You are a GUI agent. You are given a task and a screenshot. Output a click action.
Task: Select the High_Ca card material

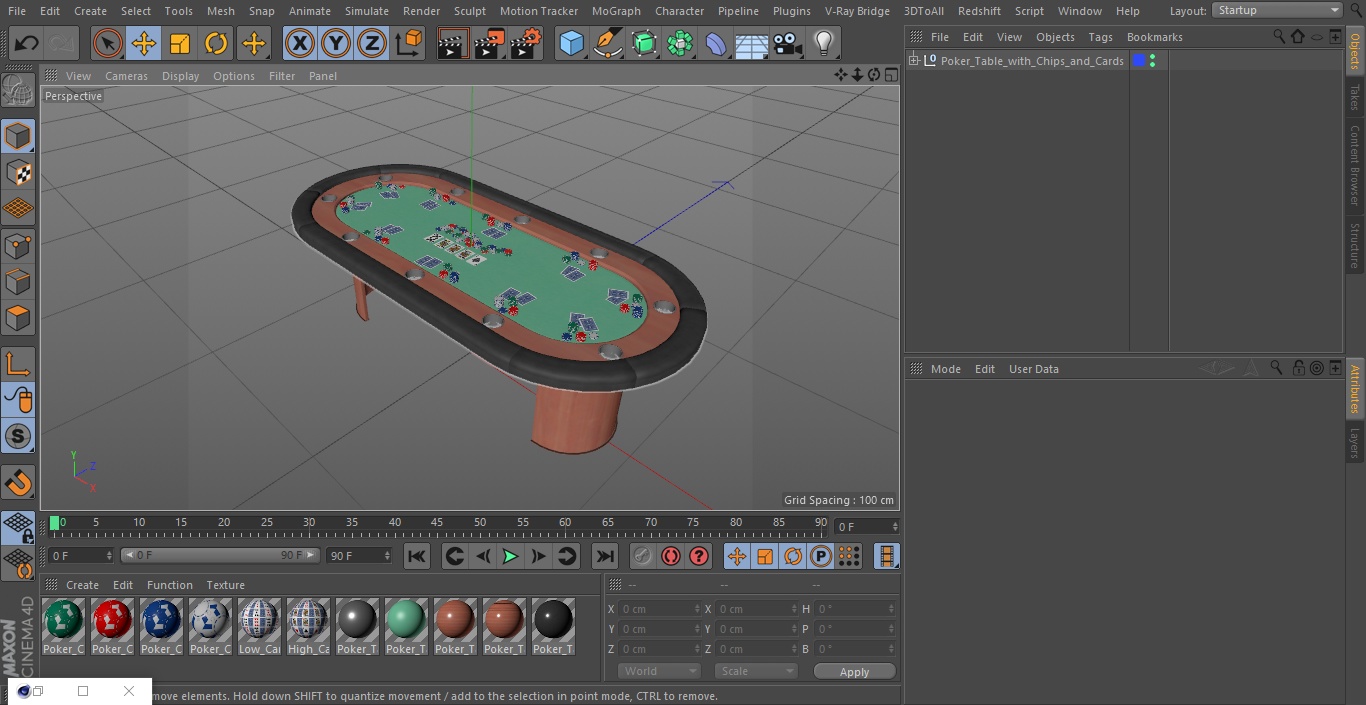[x=308, y=627]
